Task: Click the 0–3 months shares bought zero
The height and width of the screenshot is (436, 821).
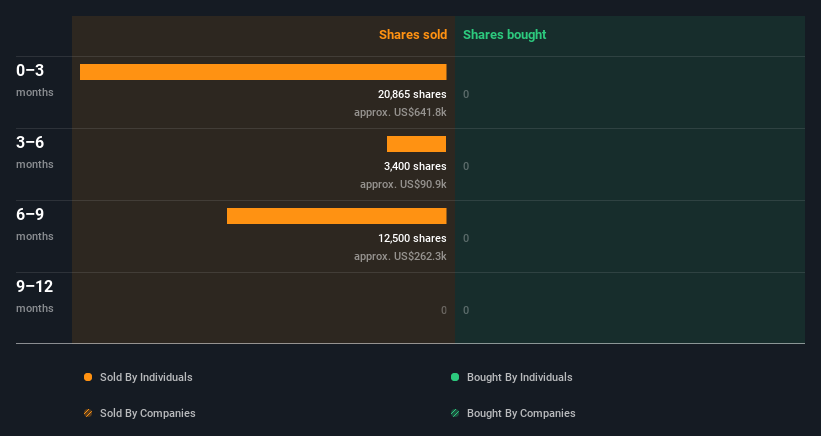Action: click(x=466, y=94)
